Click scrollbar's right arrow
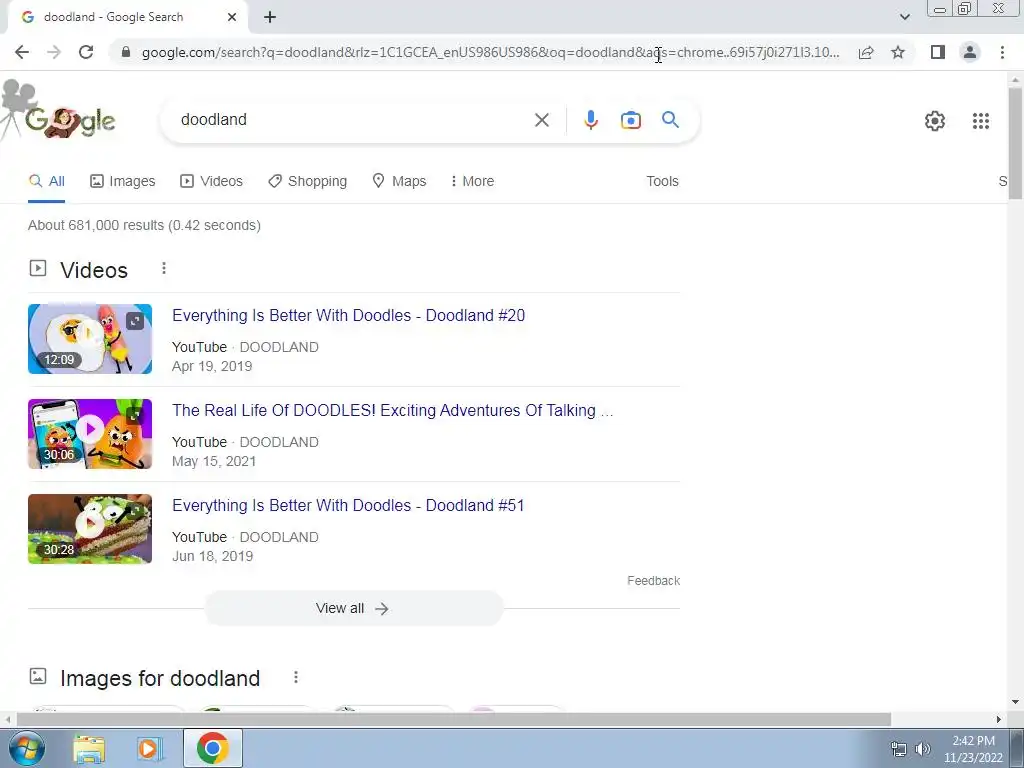The image size is (1024, 768). pyautogui.click(x=999, y=719)
